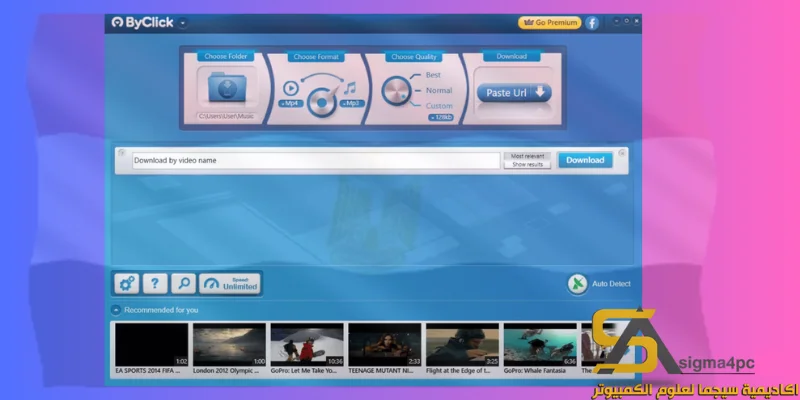Click the Choose Folder tab label
The image size is (800, 400).
226,57
